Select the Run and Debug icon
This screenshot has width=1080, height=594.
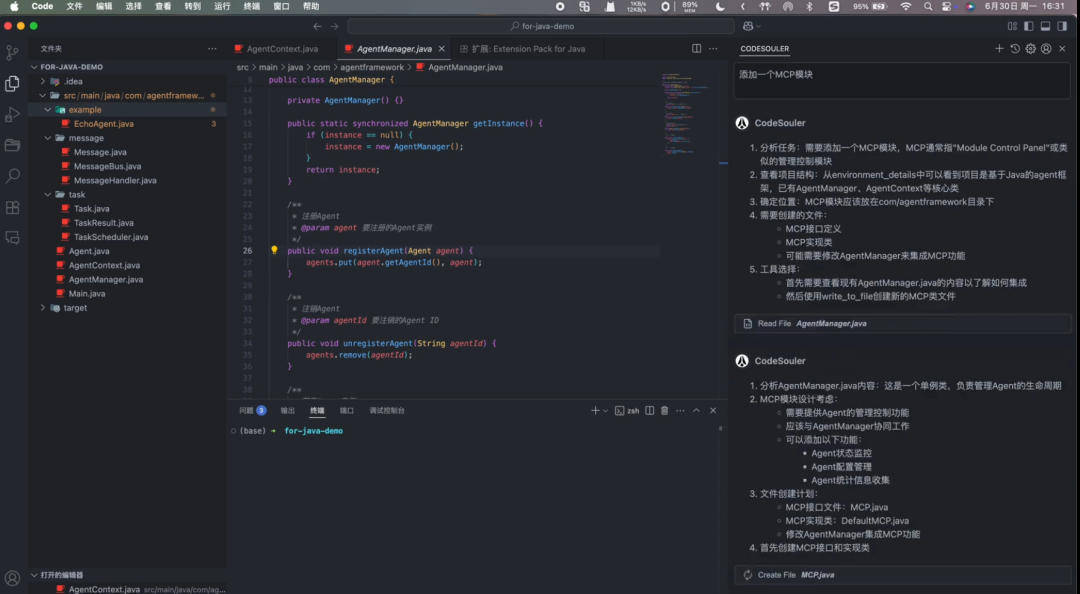pyautogui.click(x=12, y=114)
